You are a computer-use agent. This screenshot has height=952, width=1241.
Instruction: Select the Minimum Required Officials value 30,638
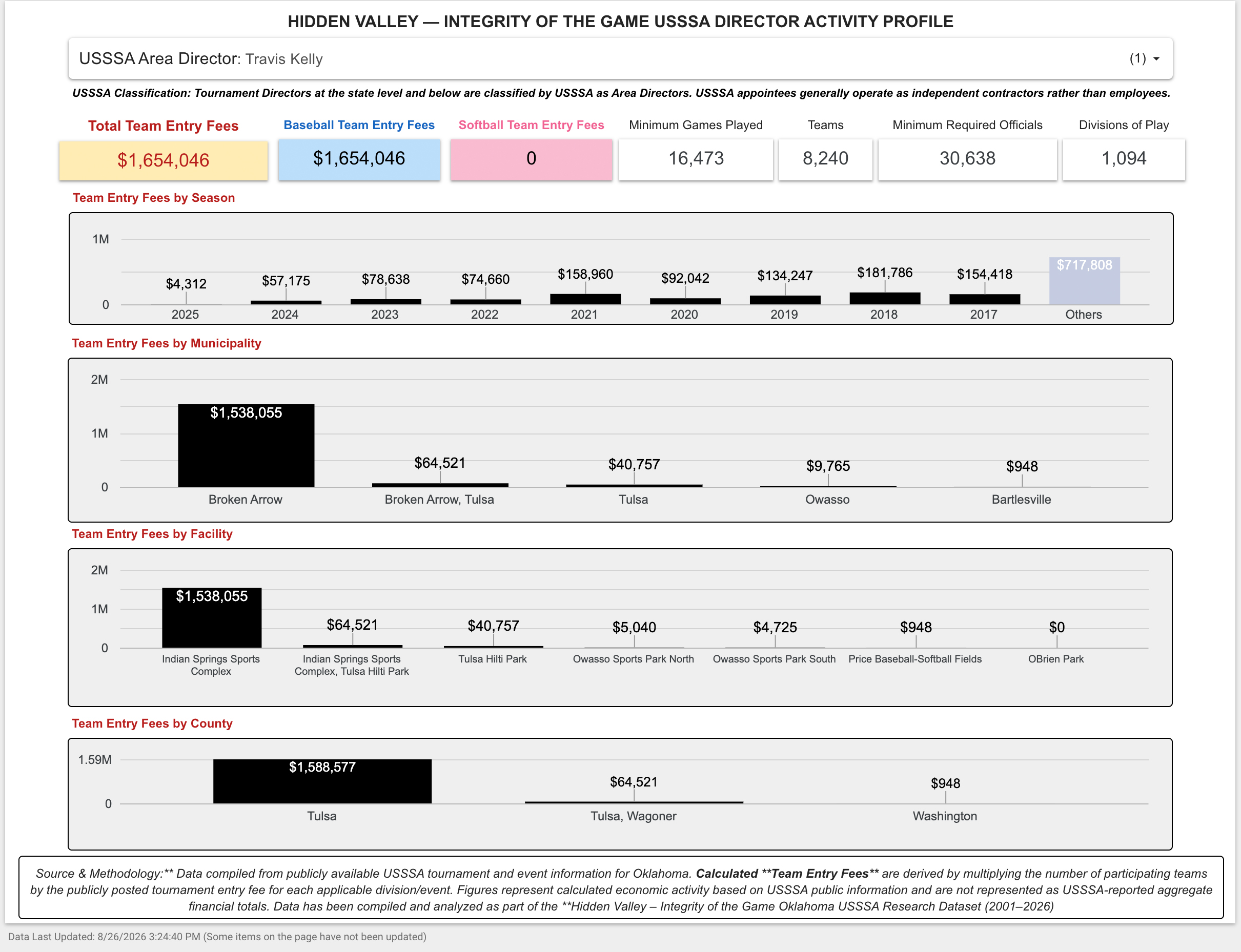[967, 159]
